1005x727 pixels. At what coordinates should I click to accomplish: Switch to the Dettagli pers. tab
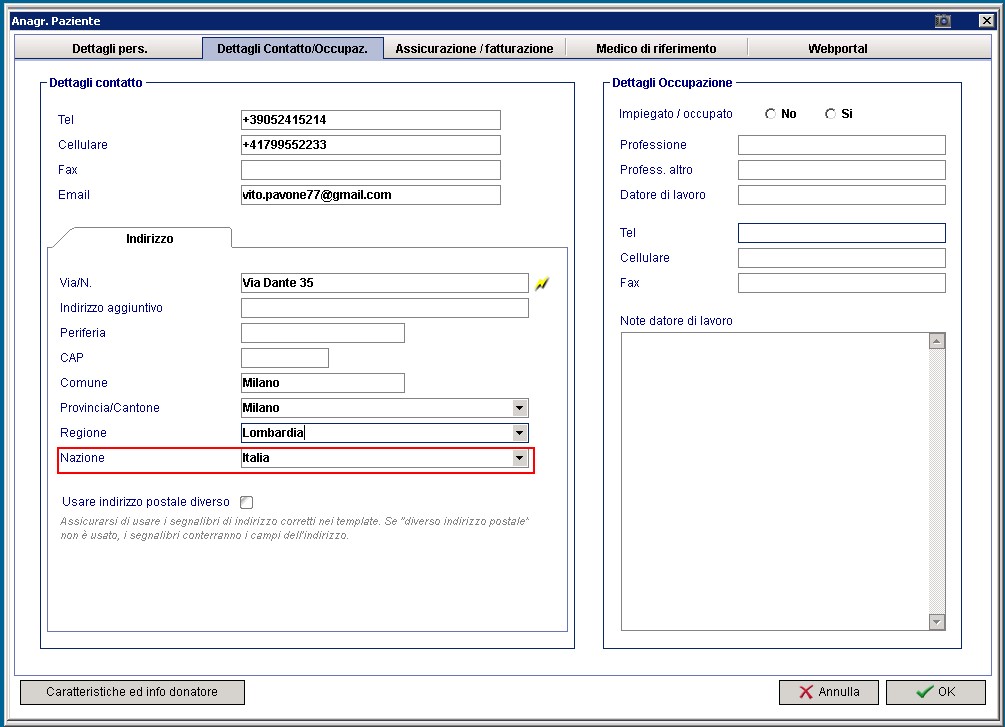pos(109,48)
